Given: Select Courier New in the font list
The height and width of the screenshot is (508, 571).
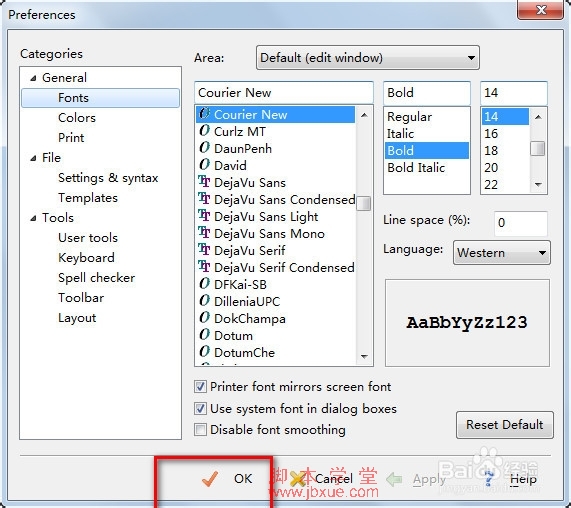Looking at the screenshot, I should (x=275, y=114).
